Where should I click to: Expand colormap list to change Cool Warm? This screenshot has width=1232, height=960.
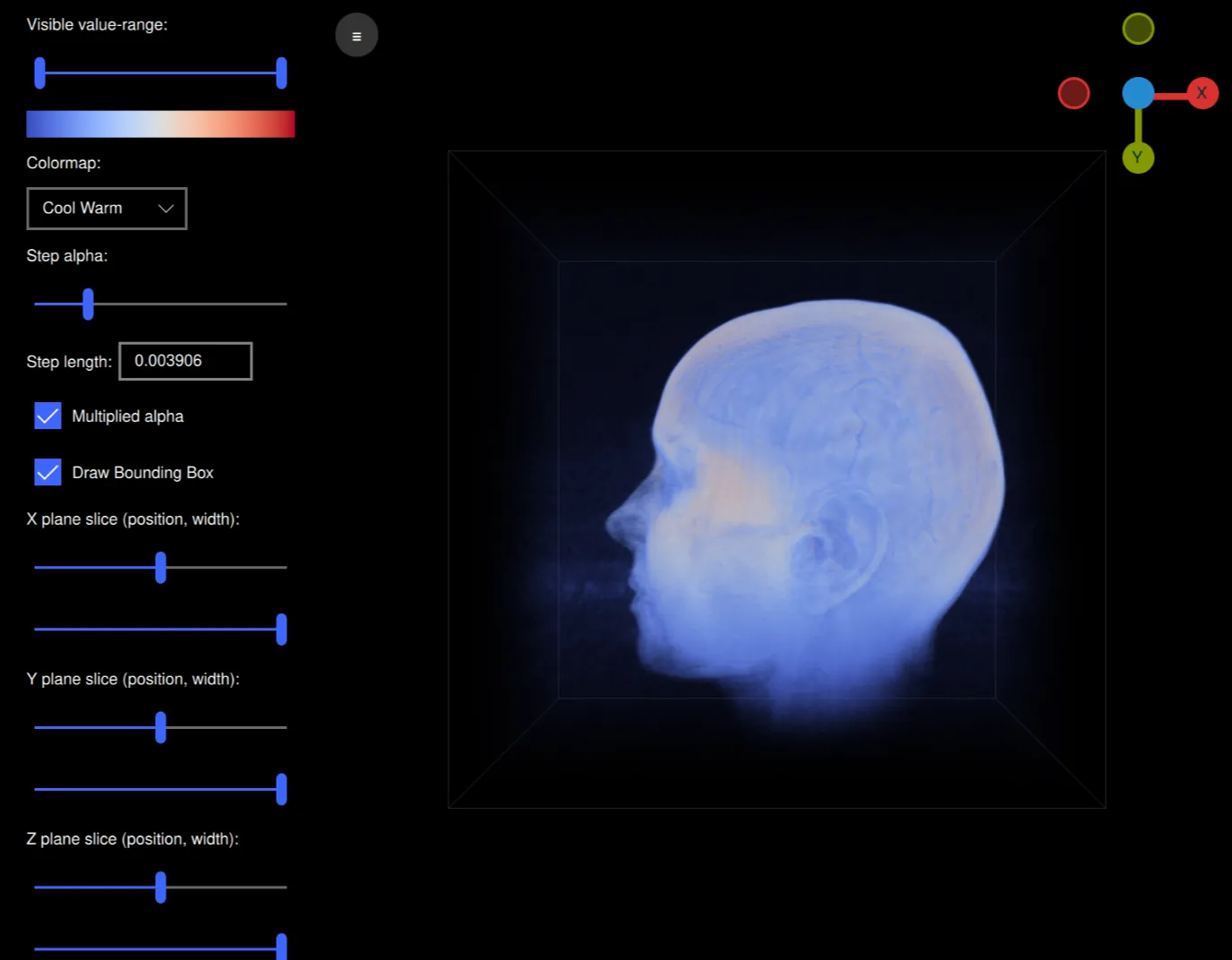click(x=107, y=208)
